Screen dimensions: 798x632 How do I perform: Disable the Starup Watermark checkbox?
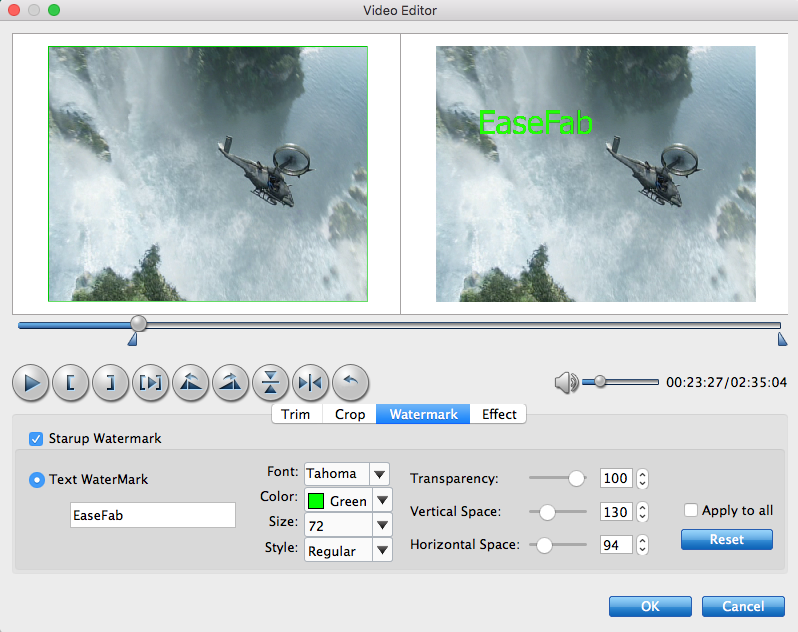[x=36, y=438]
